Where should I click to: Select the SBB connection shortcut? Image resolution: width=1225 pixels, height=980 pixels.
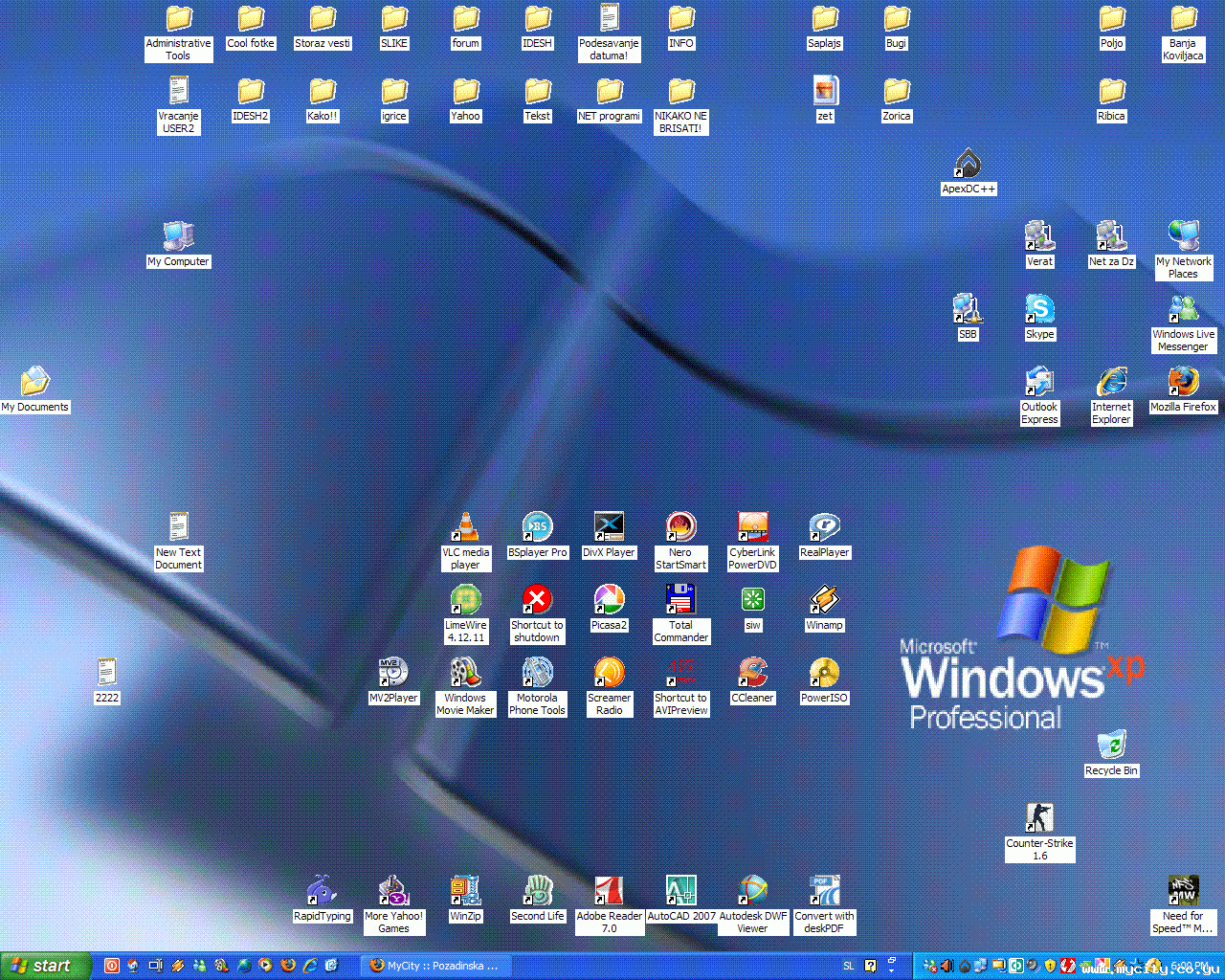pyautogui.click(x=969, y=310)
